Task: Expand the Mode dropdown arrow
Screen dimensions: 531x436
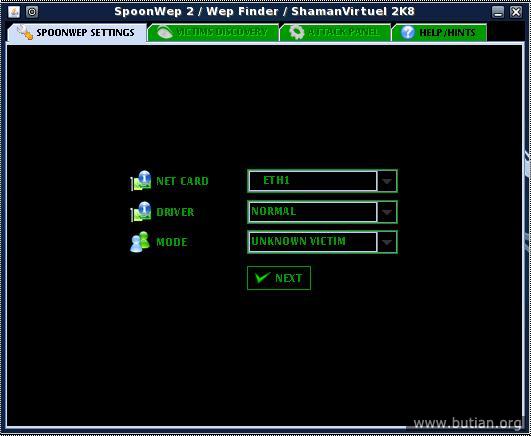Action: point(387,242)
